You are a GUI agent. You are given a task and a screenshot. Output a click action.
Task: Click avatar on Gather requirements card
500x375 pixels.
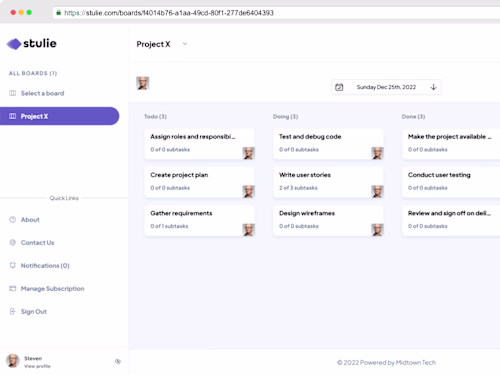[248, 230]
